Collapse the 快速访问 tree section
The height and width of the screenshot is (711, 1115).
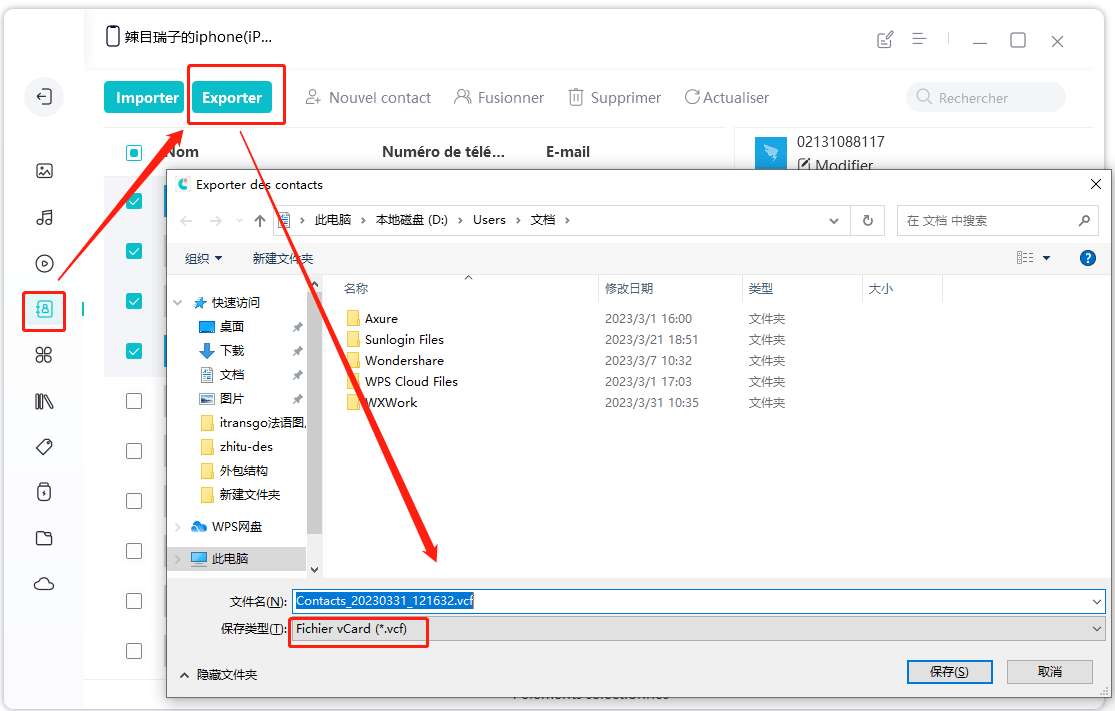177,302
